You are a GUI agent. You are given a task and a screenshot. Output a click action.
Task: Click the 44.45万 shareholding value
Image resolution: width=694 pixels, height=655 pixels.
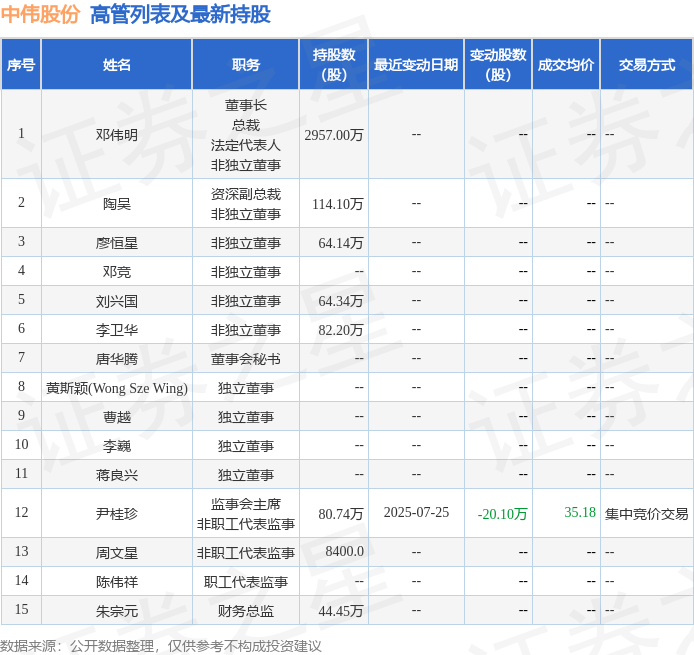(341, 611)
